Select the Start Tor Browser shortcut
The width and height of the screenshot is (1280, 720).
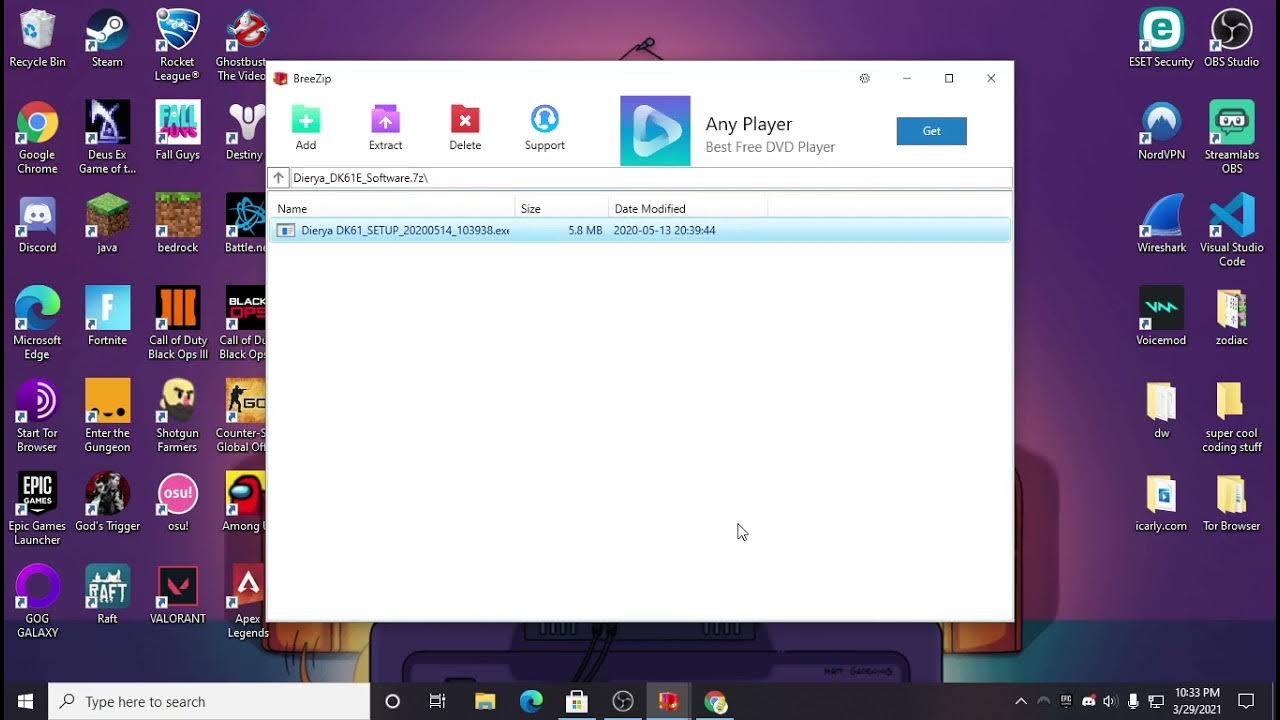point(37,416)
